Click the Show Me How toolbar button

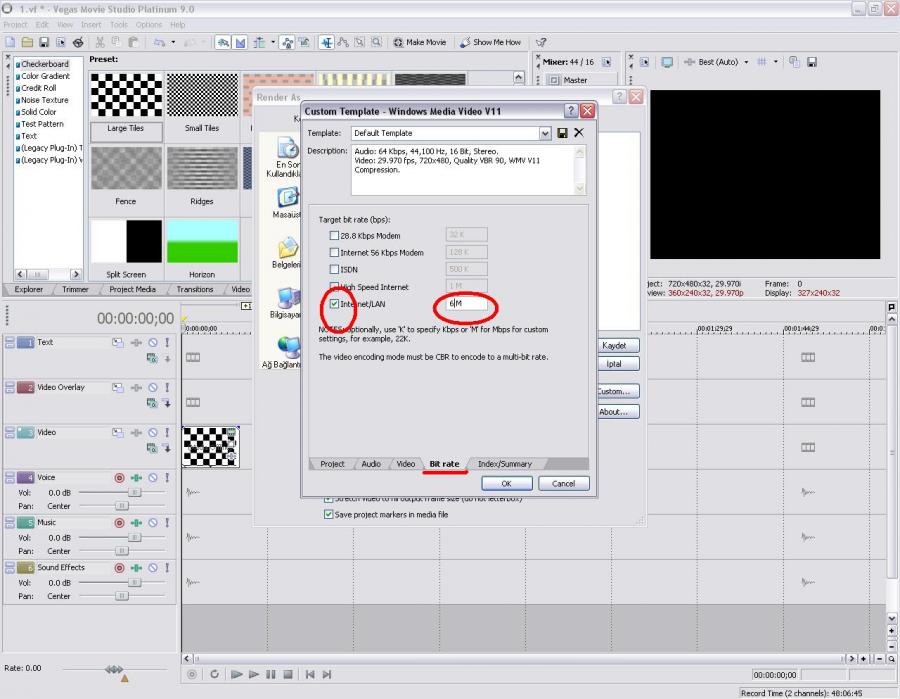tap(491, 42)
